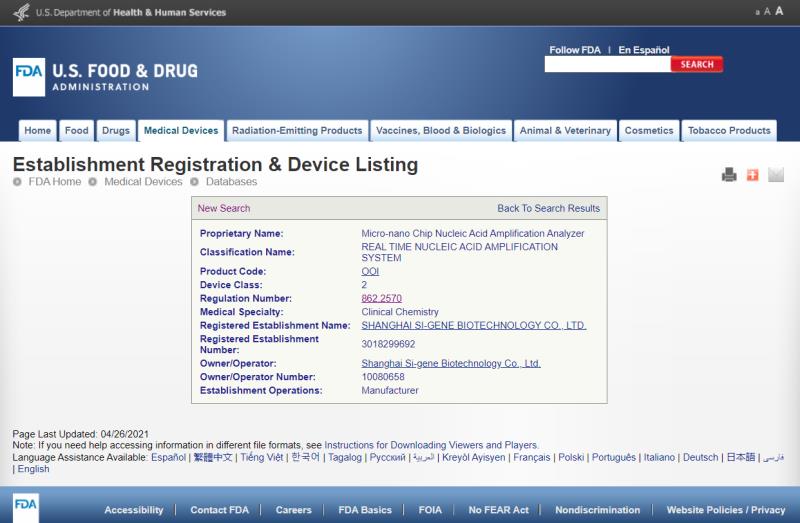Open No FEAR Act footer link
800x523 pixels.
click(x=498, y=510)
